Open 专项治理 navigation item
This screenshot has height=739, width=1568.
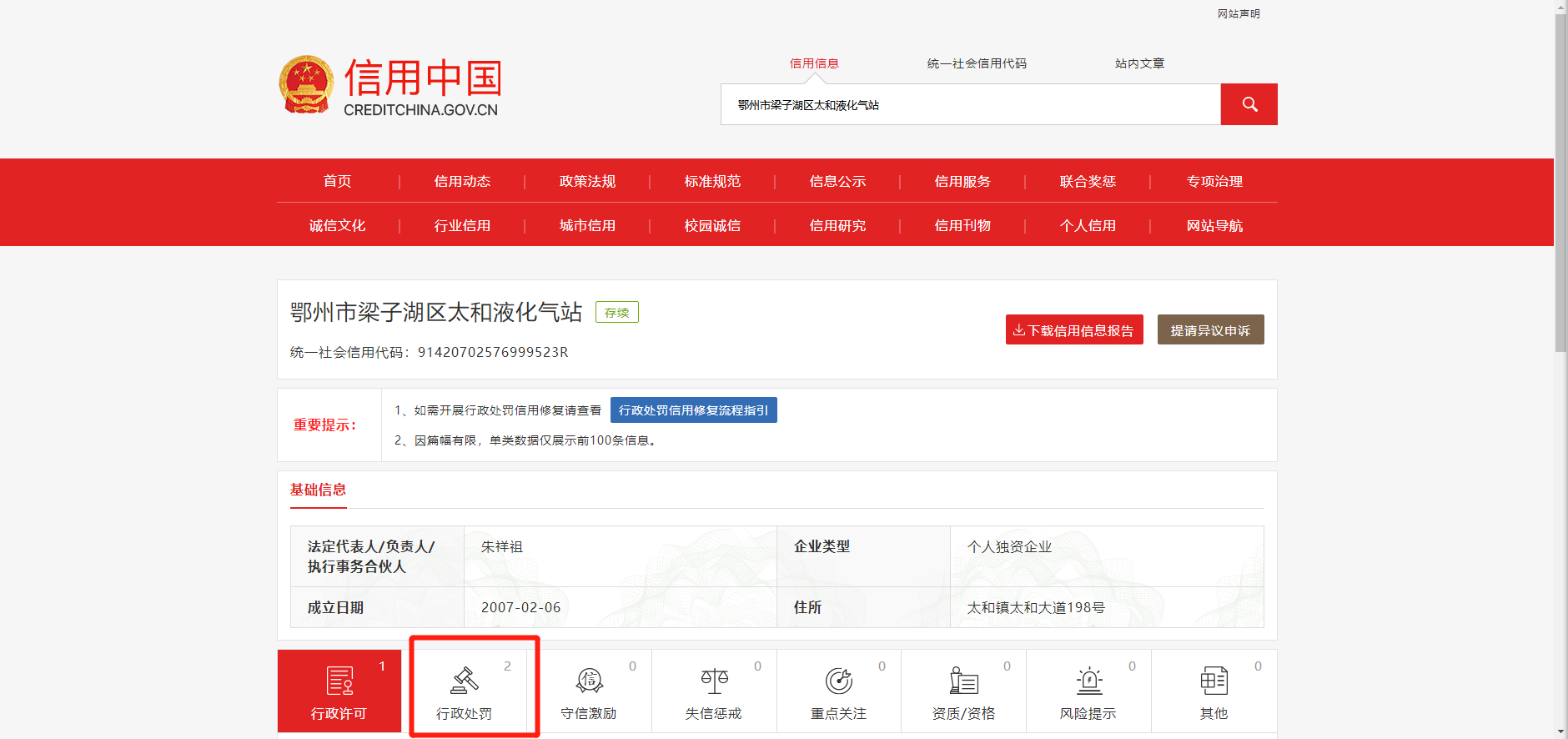(x=1215, y=181)
